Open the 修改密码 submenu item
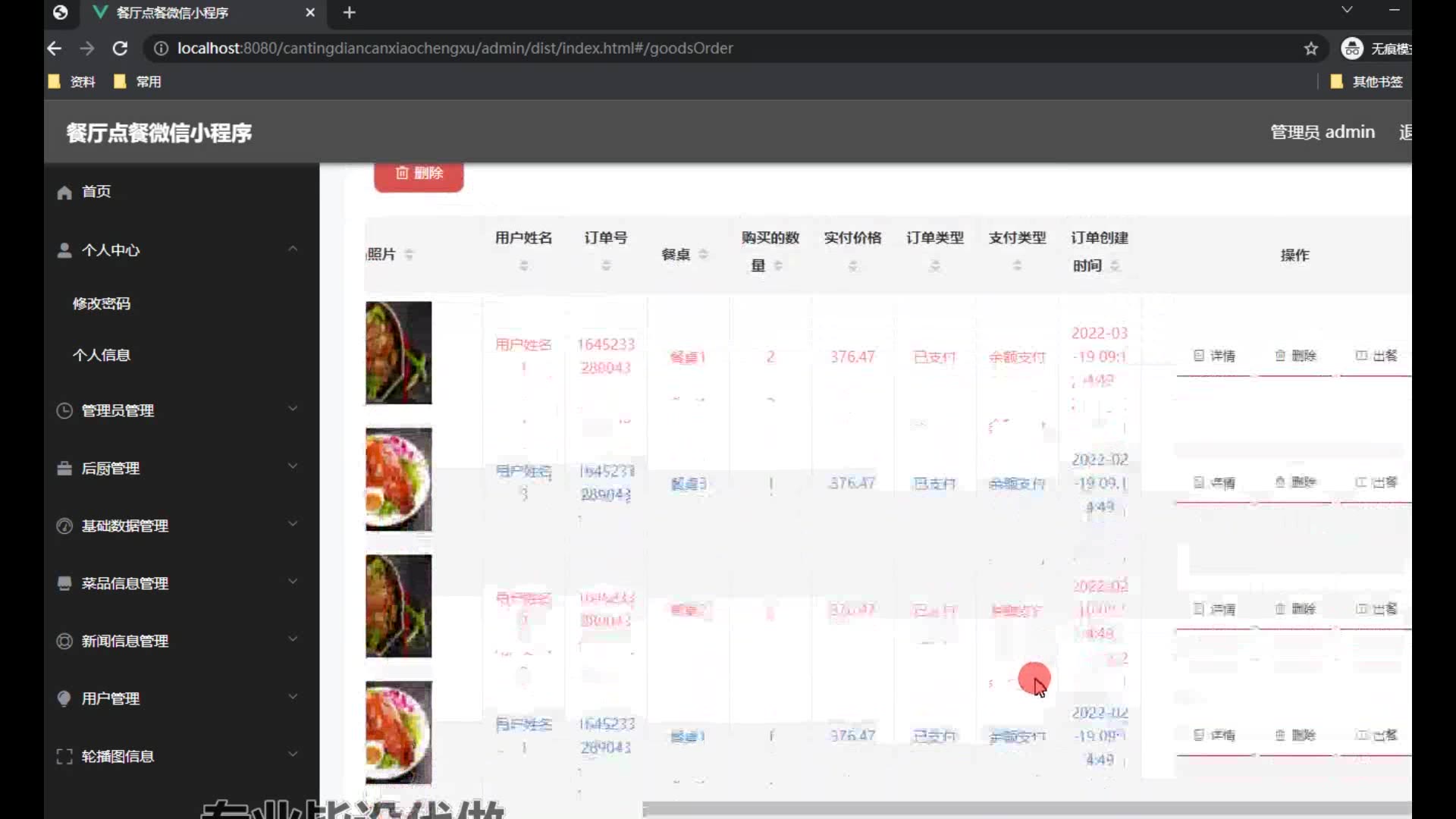The image size is (1456, 819). pyautogui.click(x=102, y=303)
